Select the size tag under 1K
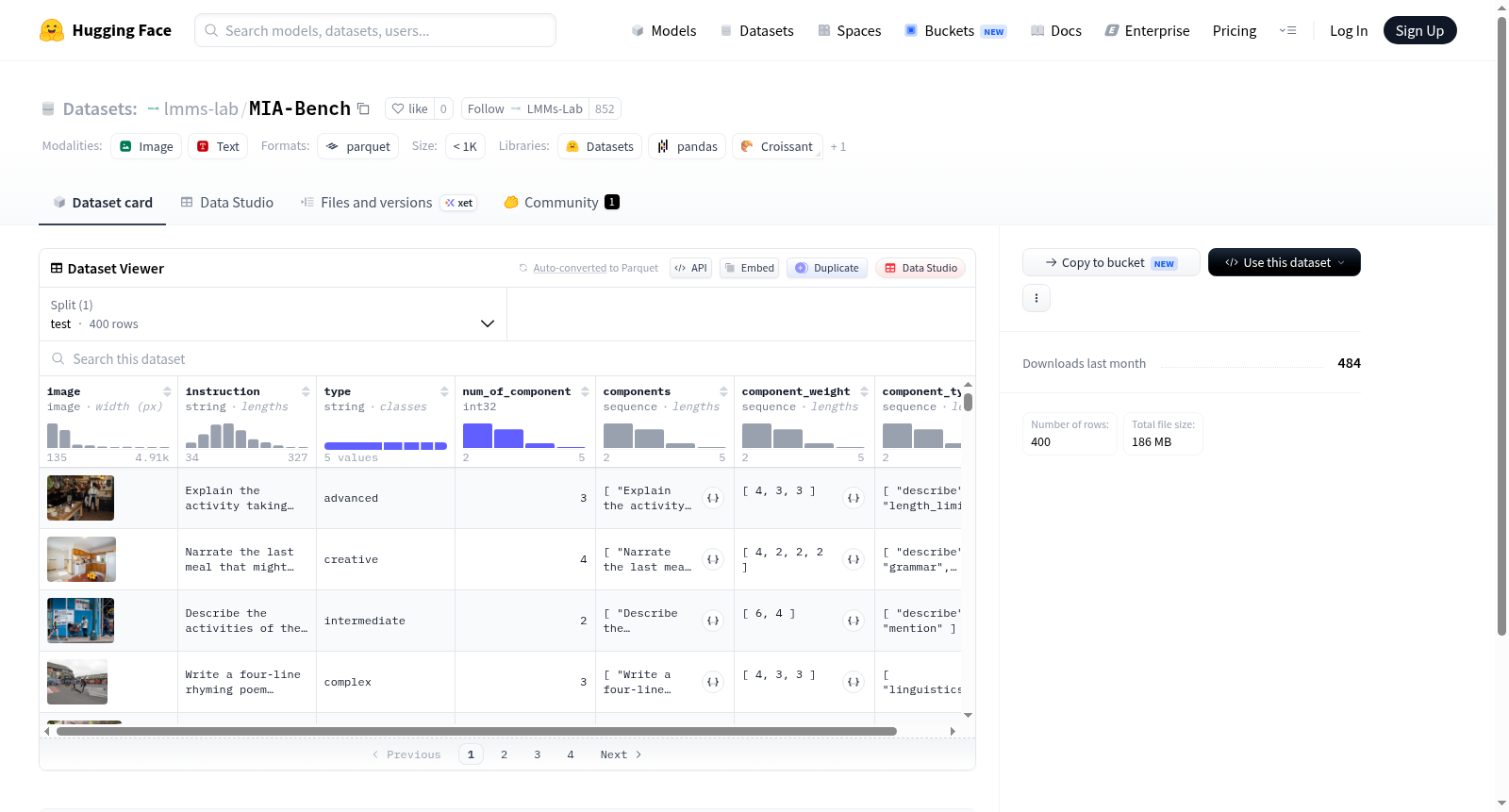The width and height of the screenshot is (1509, 812). [465, 146]
